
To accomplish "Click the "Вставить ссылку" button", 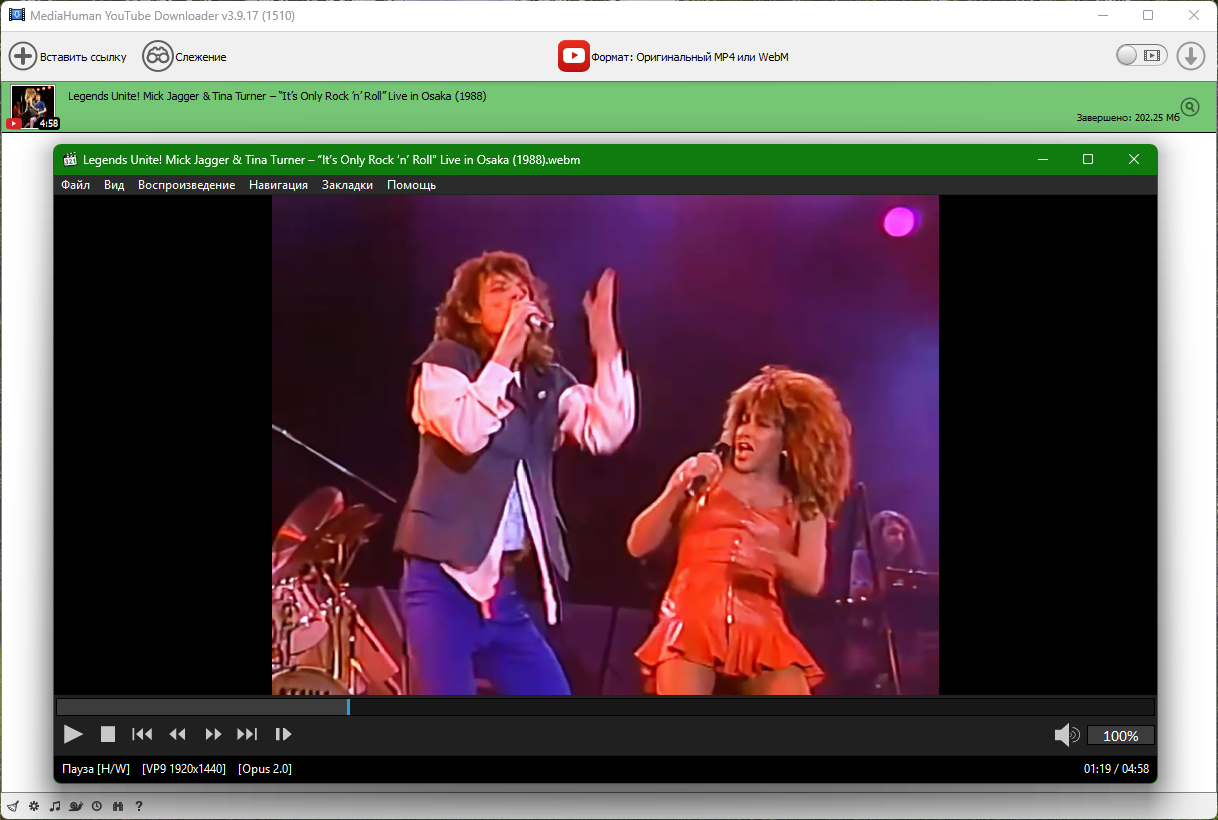I will pyautogui.click(x=68, y=57).
